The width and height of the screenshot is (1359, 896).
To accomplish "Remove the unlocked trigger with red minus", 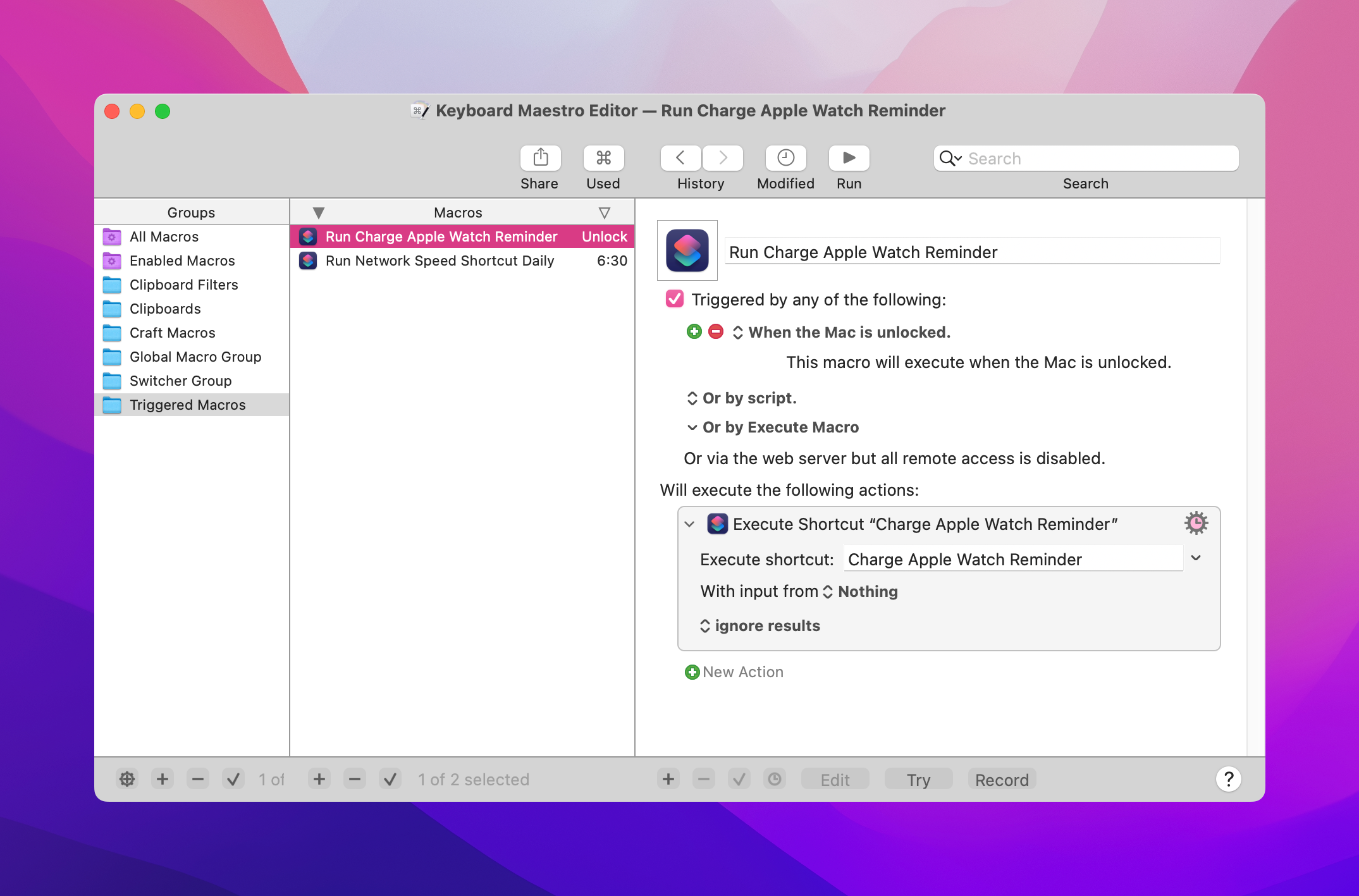I will [716, 331].
